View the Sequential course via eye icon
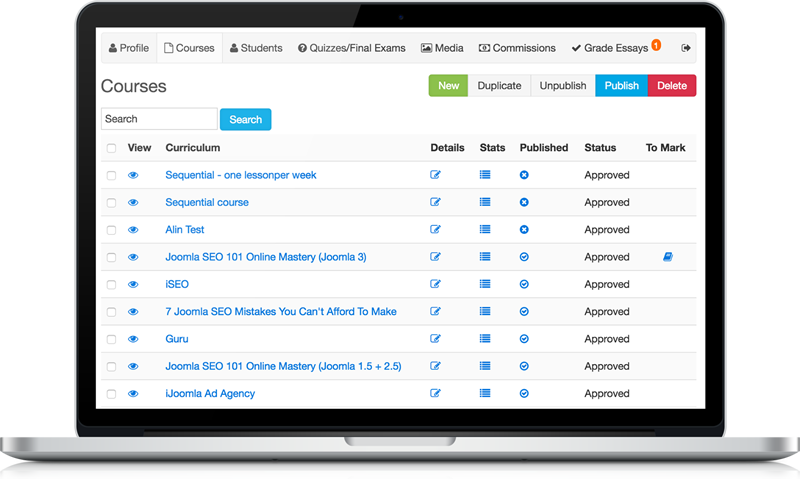The height and width of the screenshot is (482, 800). 133,202
